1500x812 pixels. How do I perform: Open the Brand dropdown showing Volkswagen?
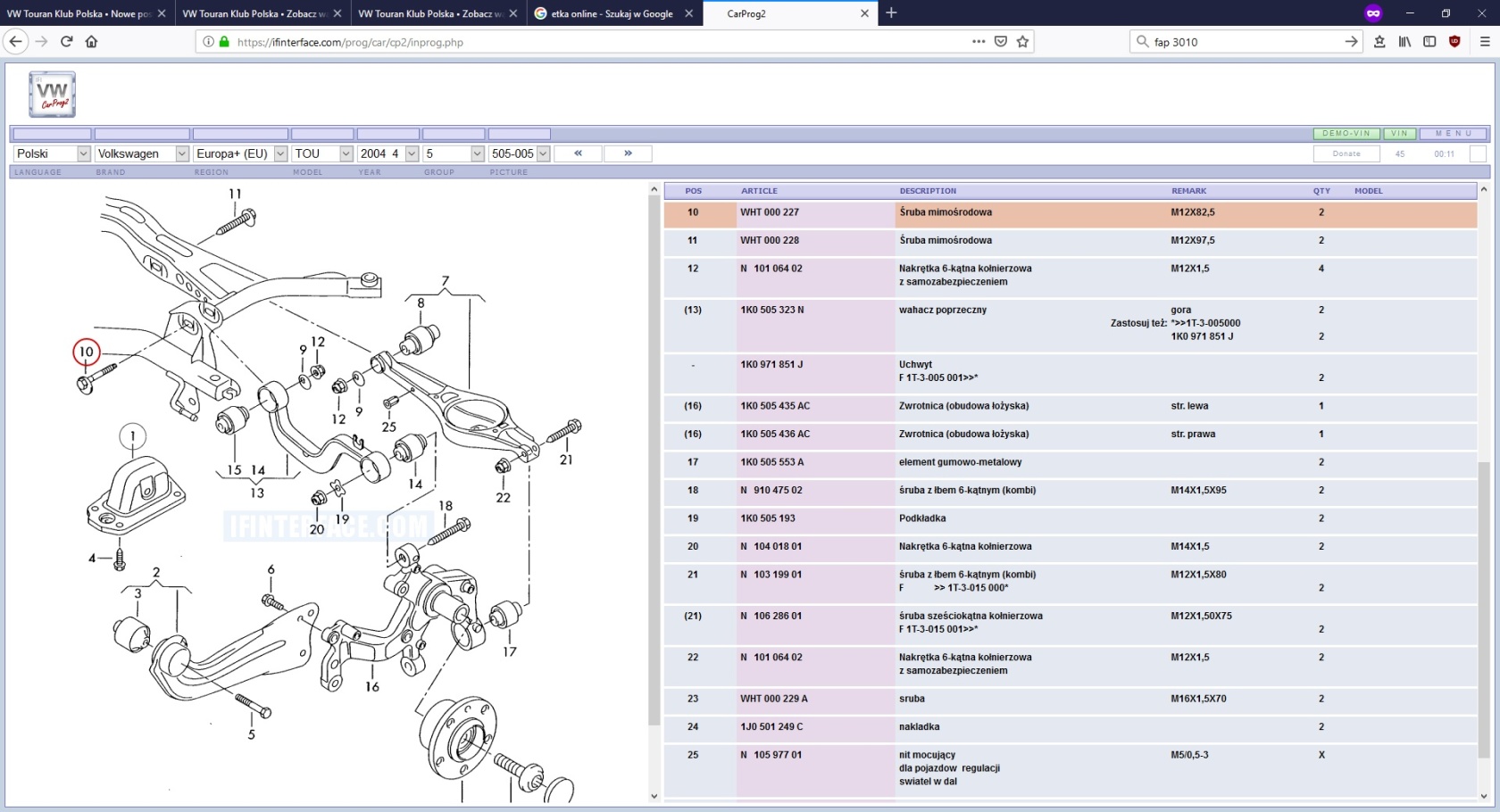(x=142, y=153)
